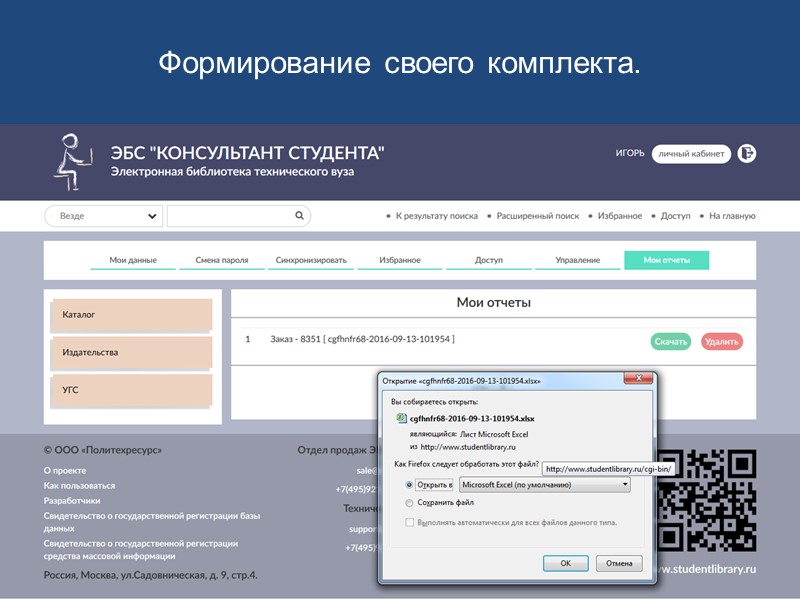
Task: Click the QR code image
Action: 707,500
